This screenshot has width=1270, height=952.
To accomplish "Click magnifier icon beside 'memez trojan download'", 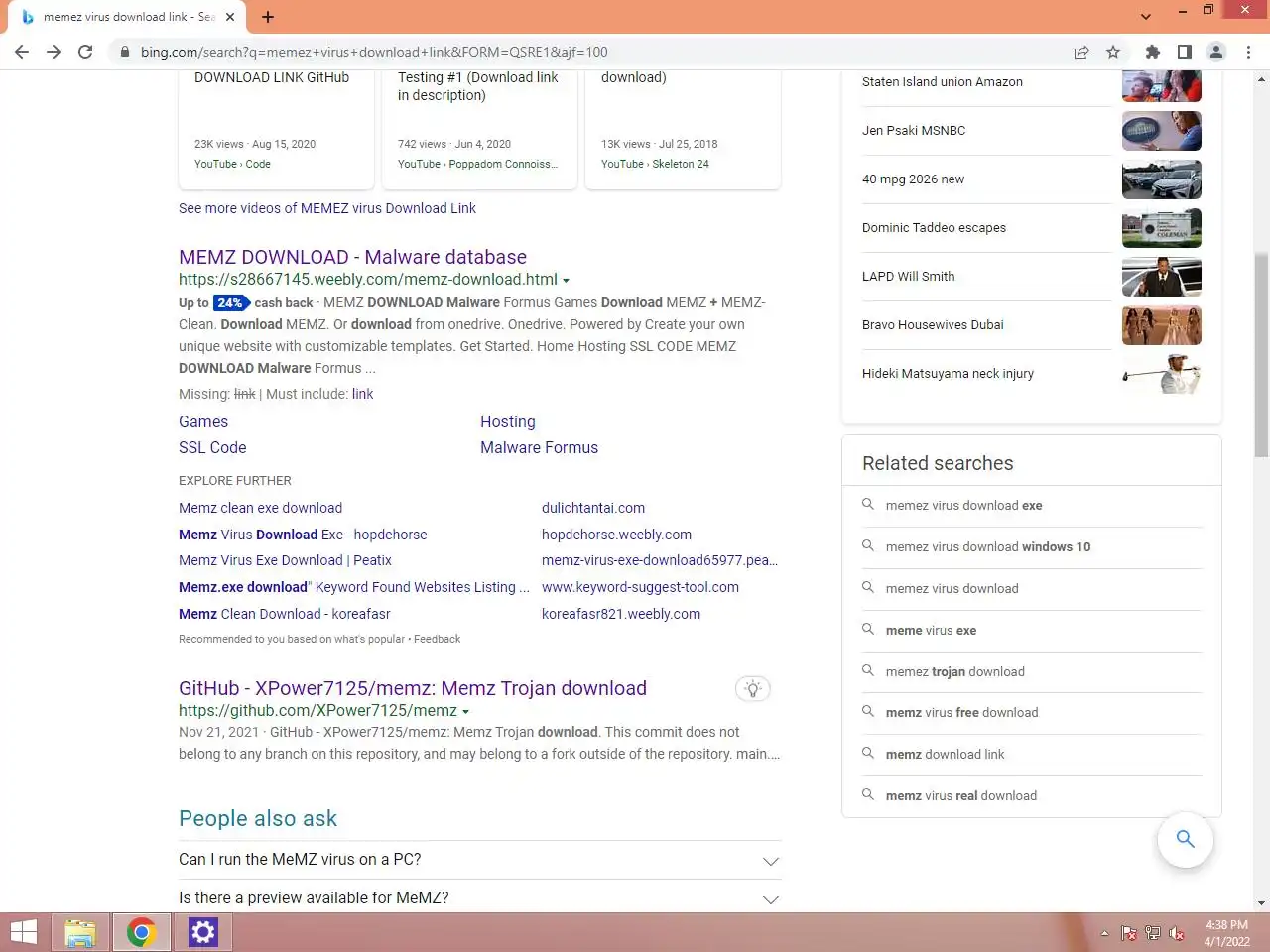I will [x=868, y=671].
